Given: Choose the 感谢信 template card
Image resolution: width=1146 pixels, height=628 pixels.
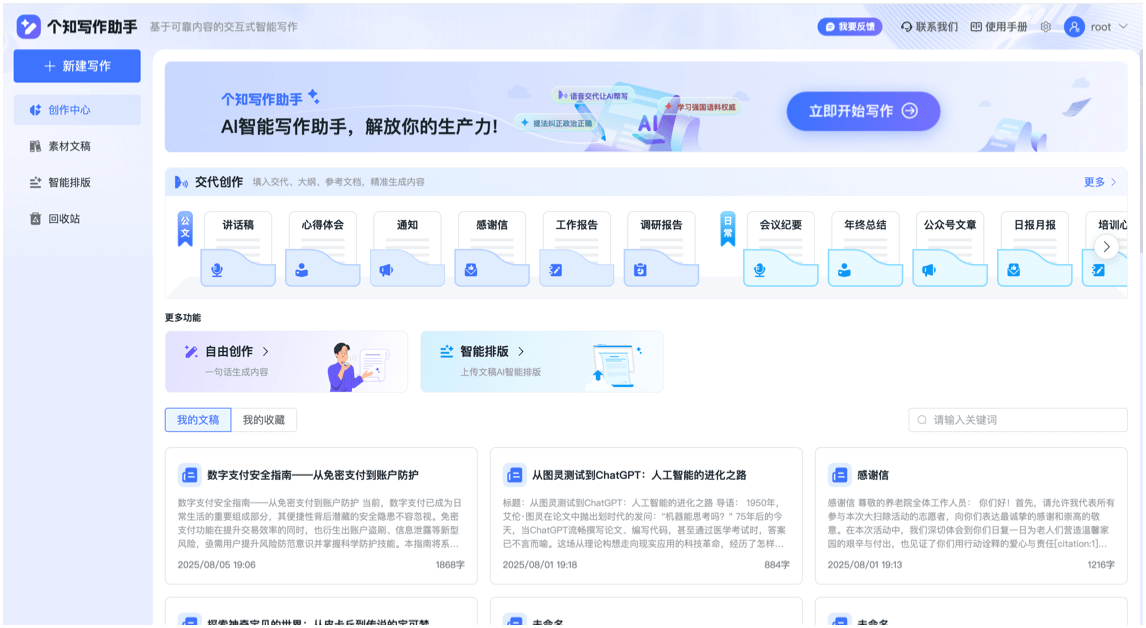Looking at the screenshot, I should click(x=491, y=248).
